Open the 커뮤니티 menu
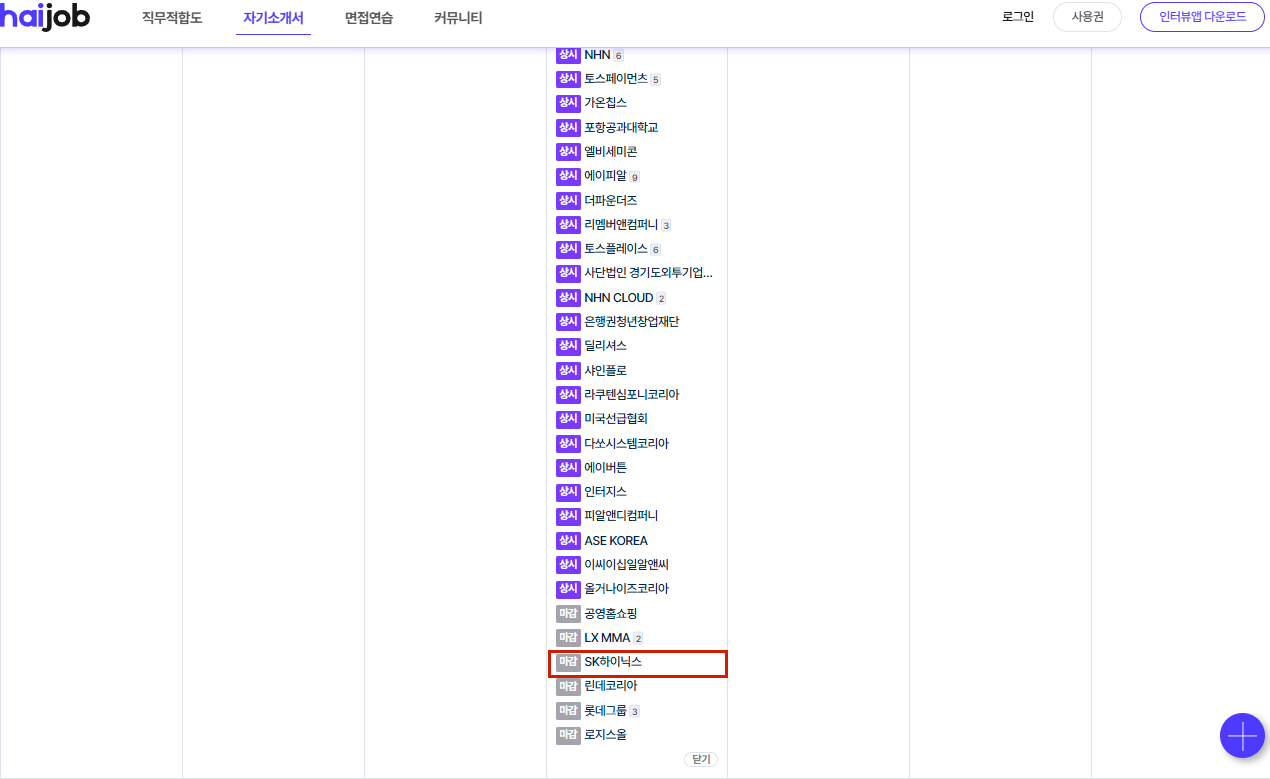The image size is (1270, 779). 458,18
